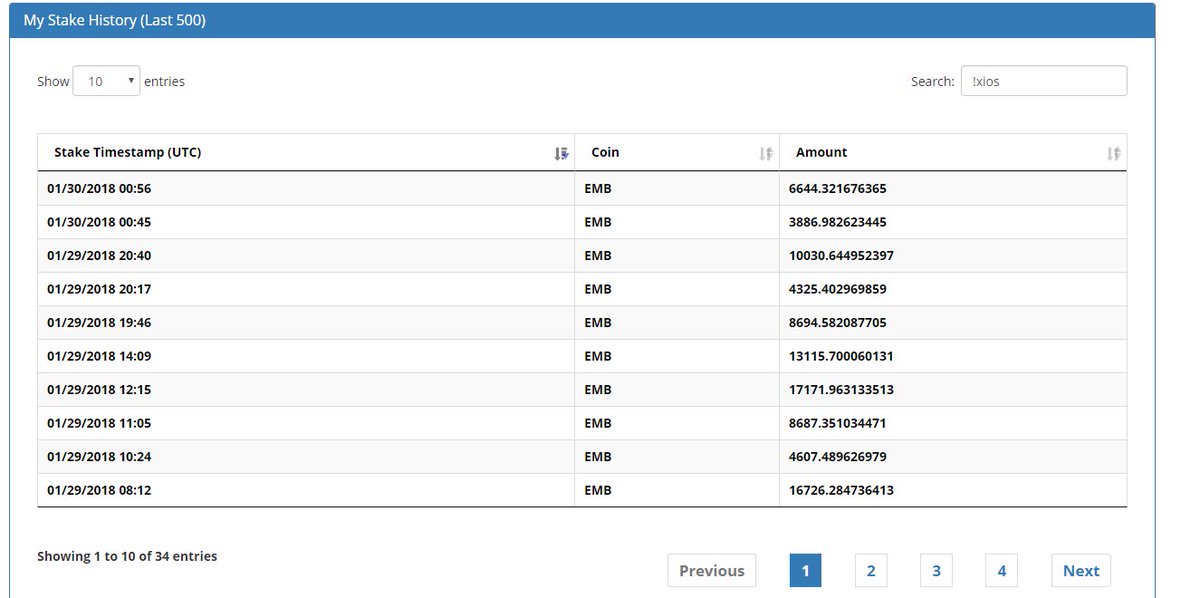Select timestamp 01/30/2018 00:45

pyautogui.click(x=99, y=222)
